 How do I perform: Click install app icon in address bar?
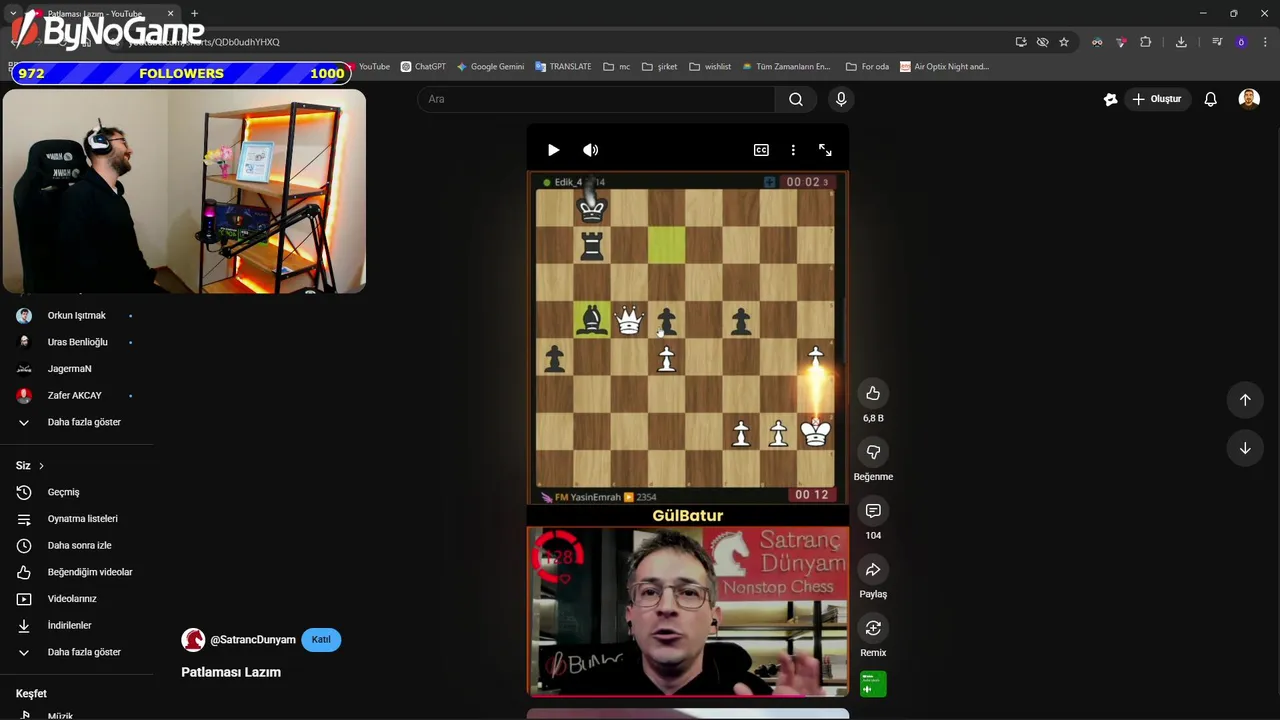[1020, 42]
